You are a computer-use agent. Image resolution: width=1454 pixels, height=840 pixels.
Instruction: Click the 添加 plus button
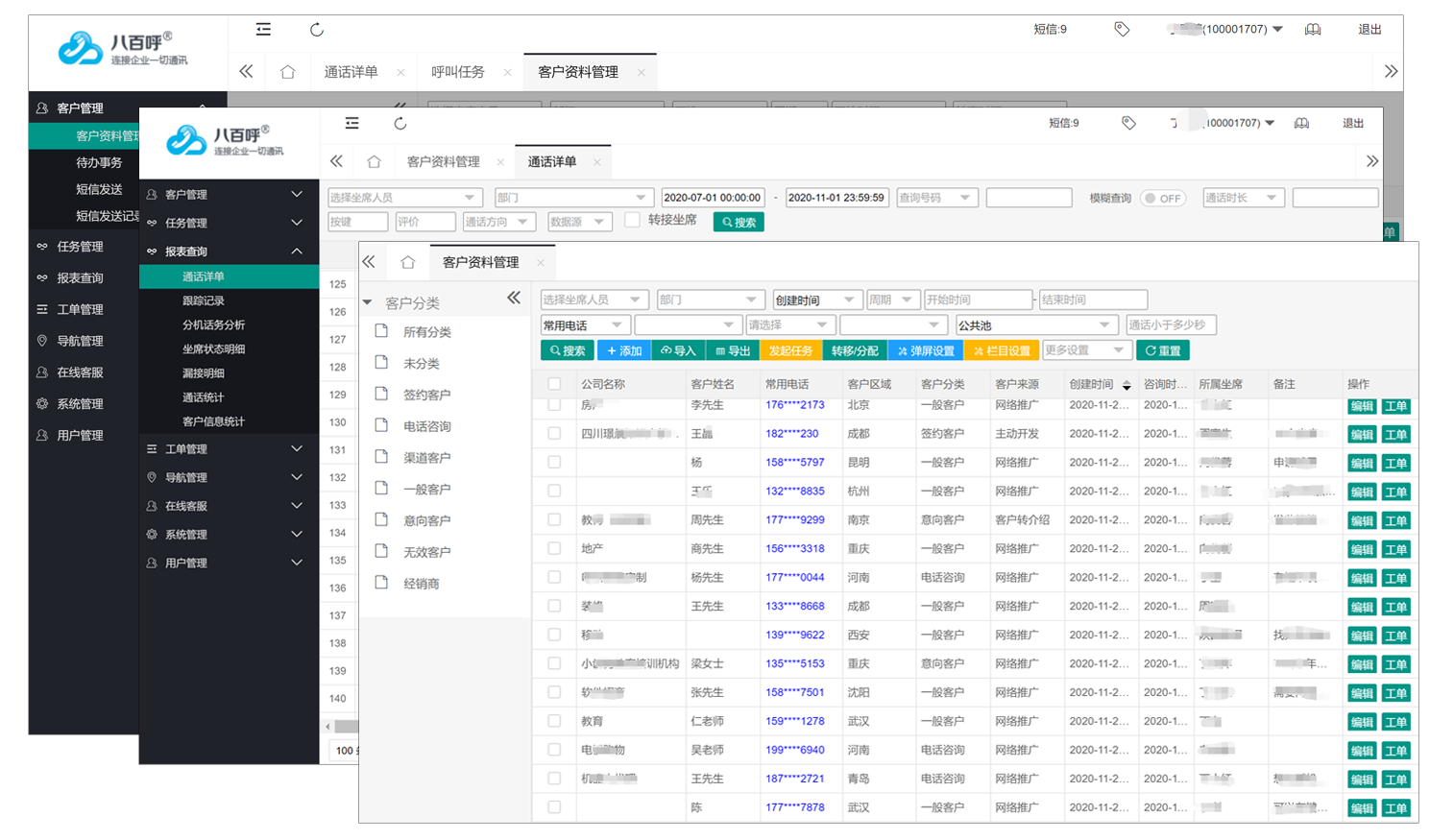point(624,351)
